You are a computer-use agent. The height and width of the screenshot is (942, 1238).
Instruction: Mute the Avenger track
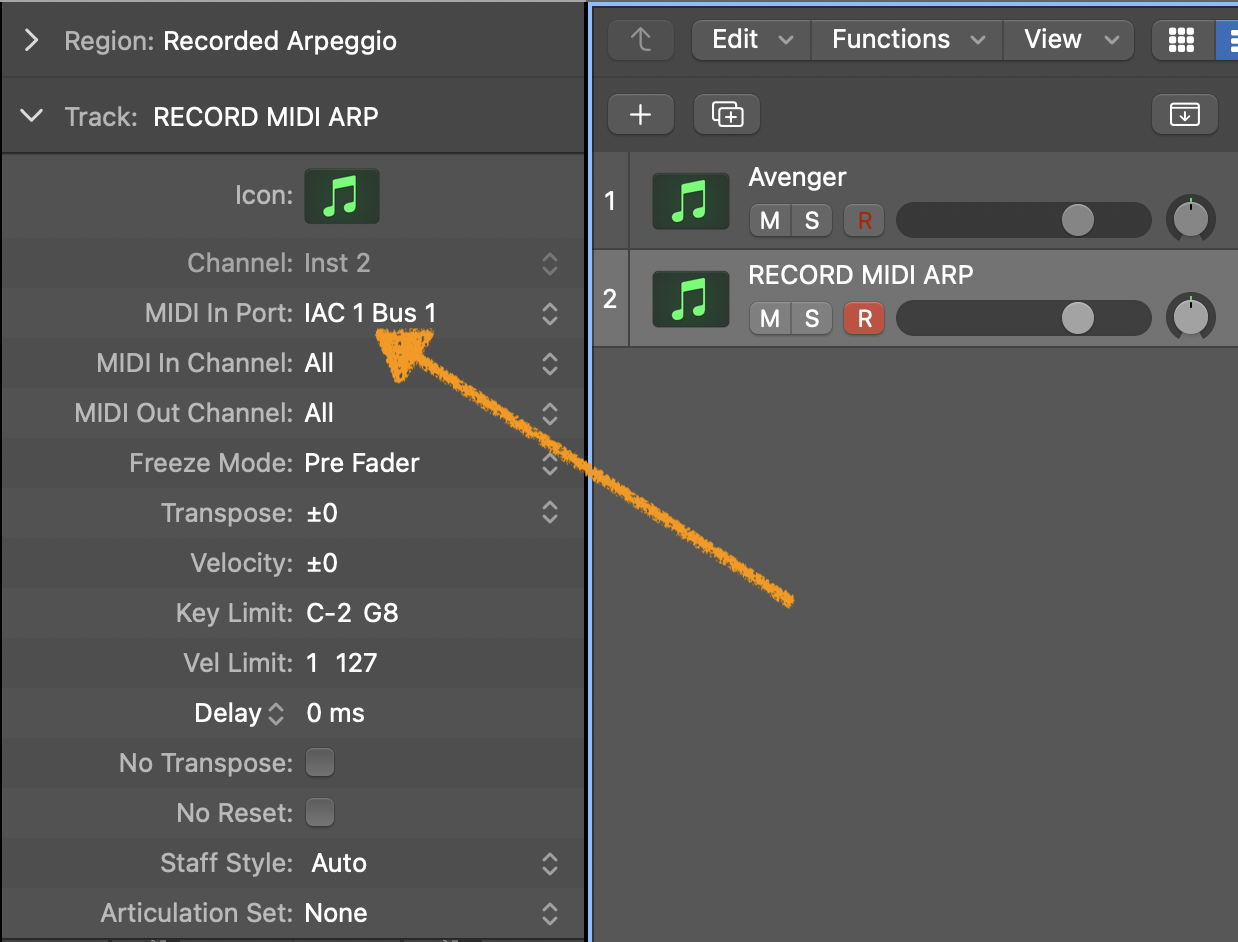(x=770, y=221)
